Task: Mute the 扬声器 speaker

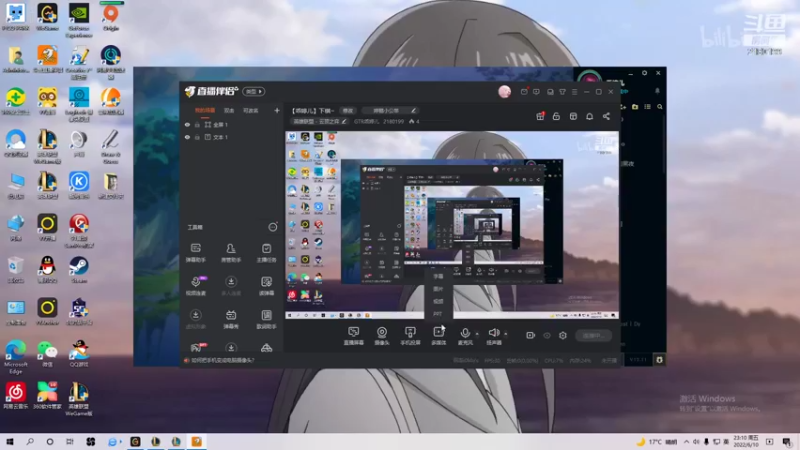Action: [493, 336]
